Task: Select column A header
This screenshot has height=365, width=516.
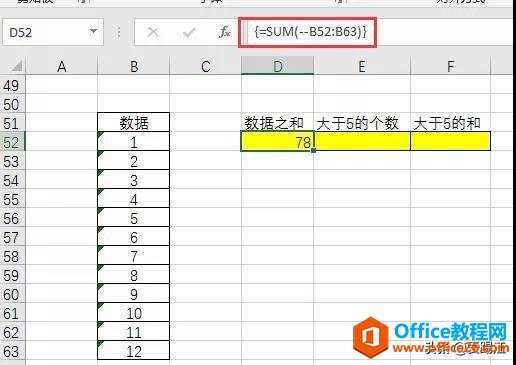Action: click(62, 66)
